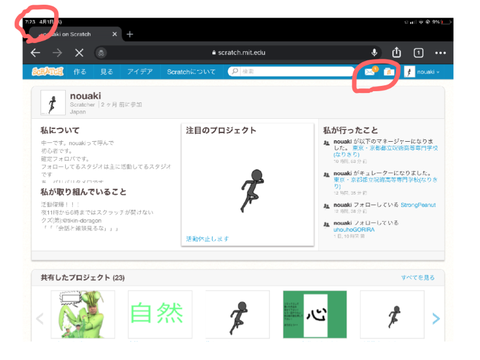
Task: Open the 作る menu item
Action: click(80, 72)
